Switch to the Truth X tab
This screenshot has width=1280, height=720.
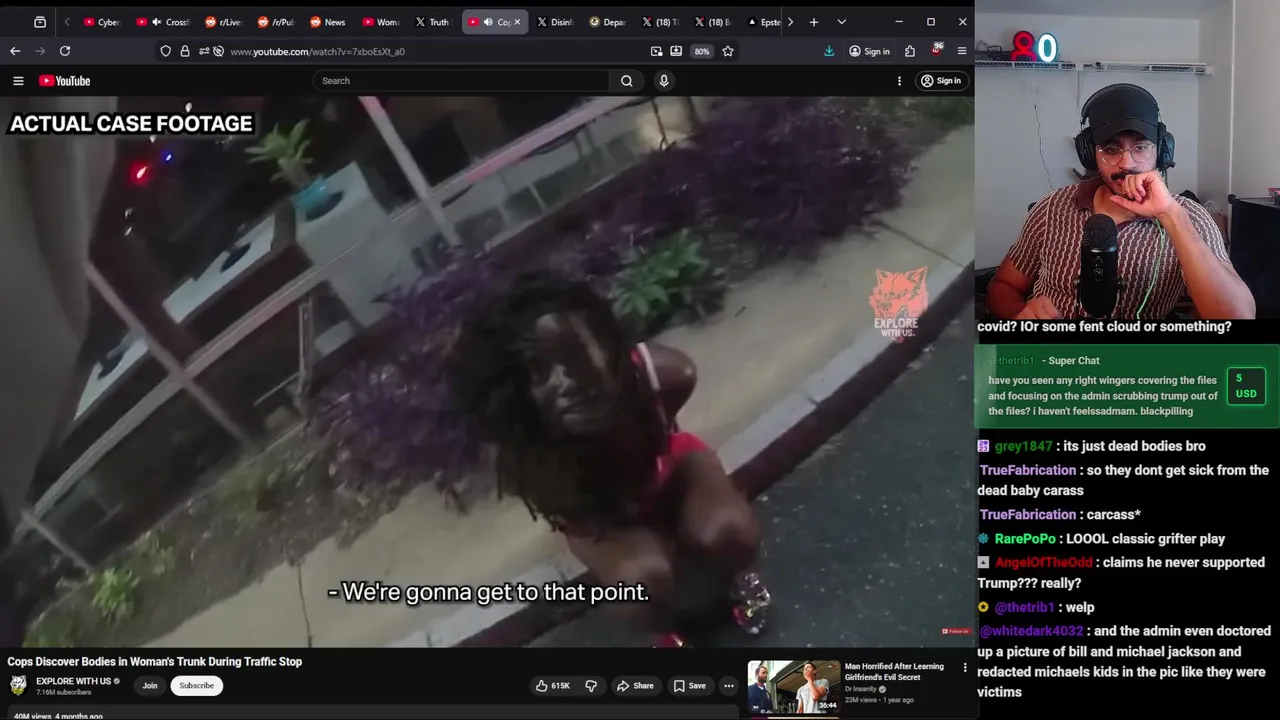coord(433,22)
